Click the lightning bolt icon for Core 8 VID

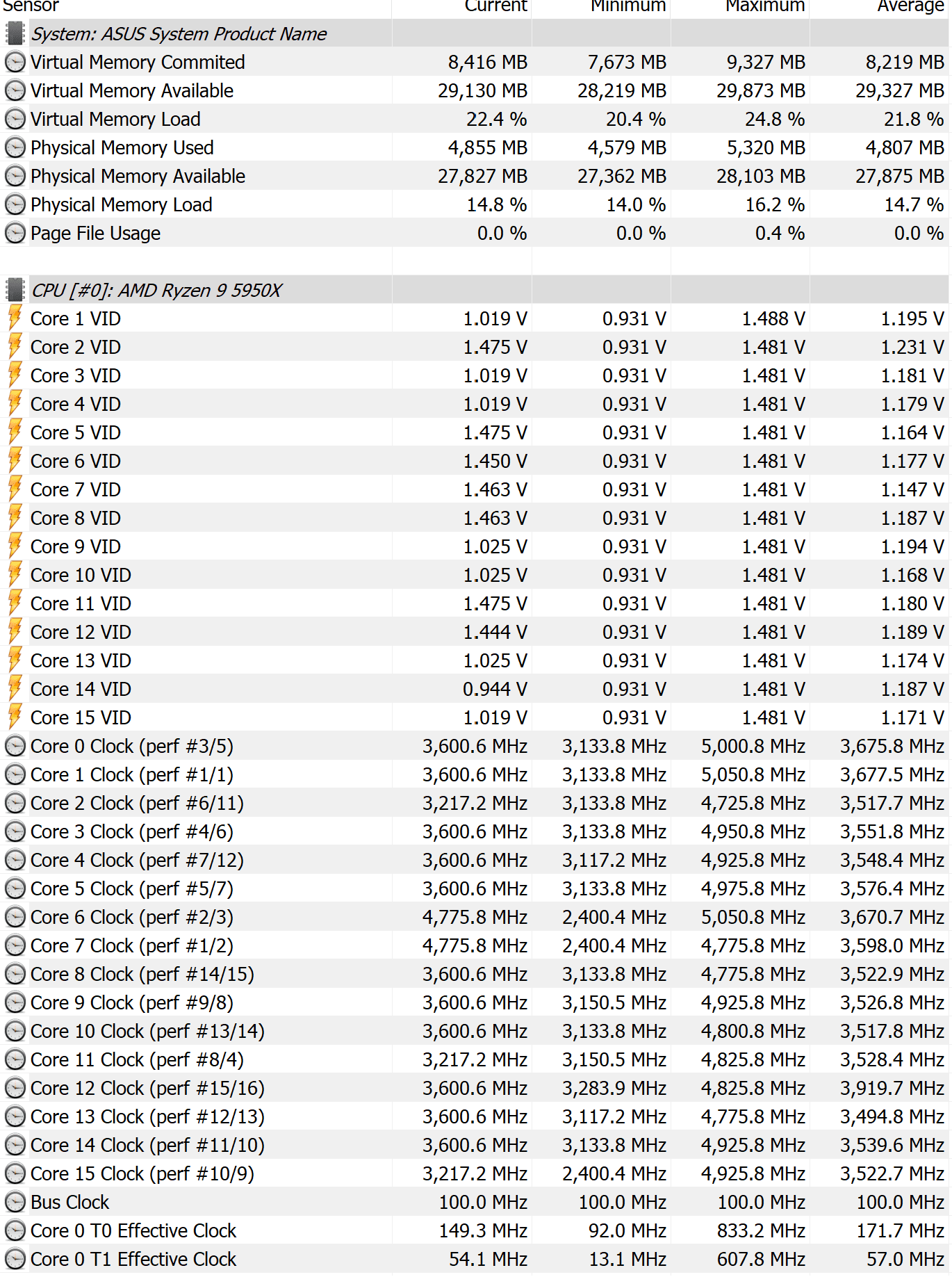[15, 518]
